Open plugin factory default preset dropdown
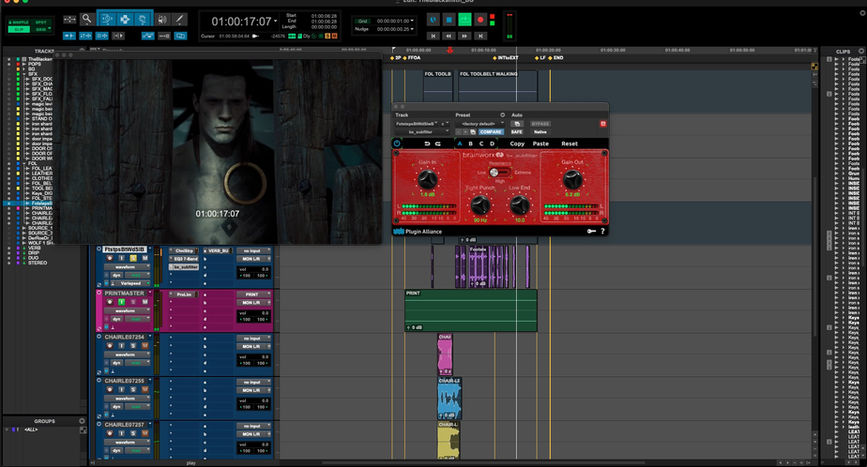 point(479,124)
